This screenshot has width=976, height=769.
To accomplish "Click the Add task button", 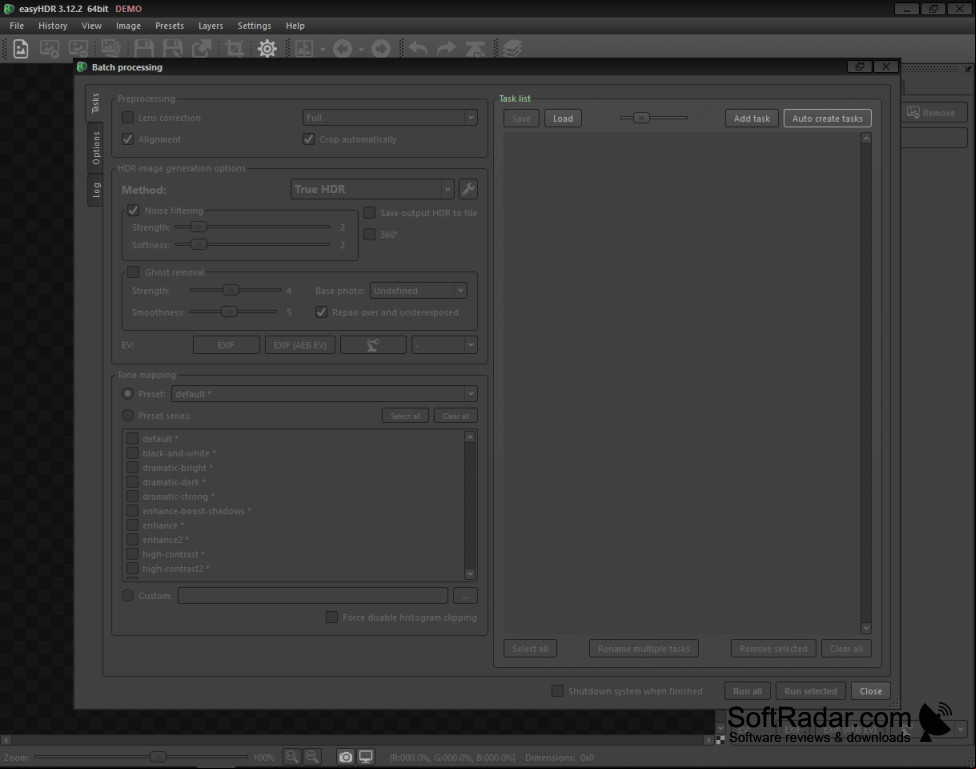I will tap(751, 118).
